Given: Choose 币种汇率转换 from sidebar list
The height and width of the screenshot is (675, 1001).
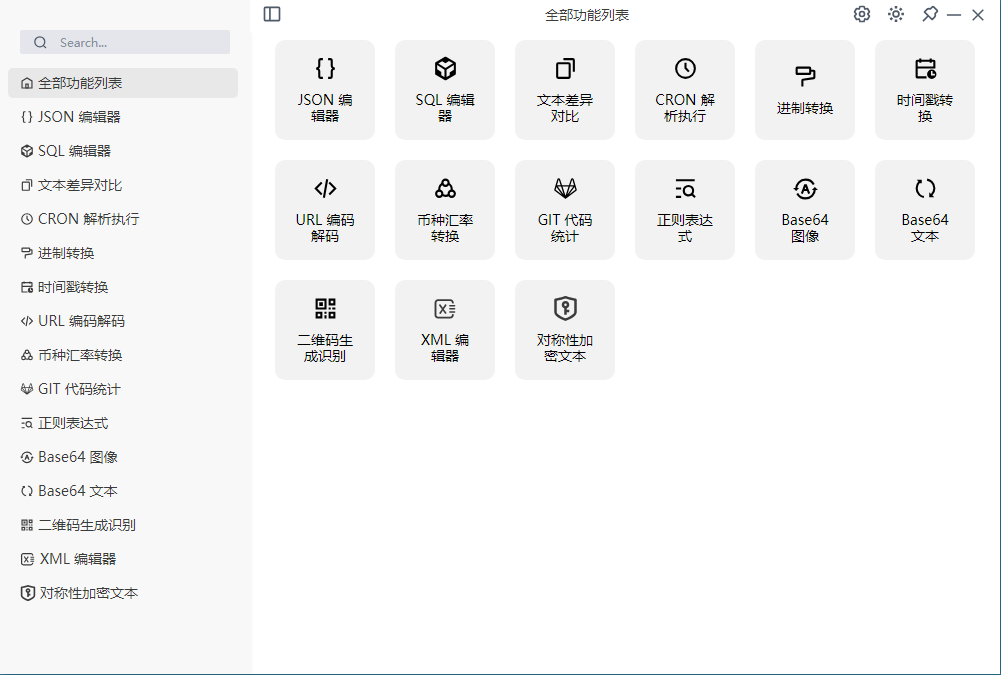Looking at the screenshot, I should click(x=80, y=355).
